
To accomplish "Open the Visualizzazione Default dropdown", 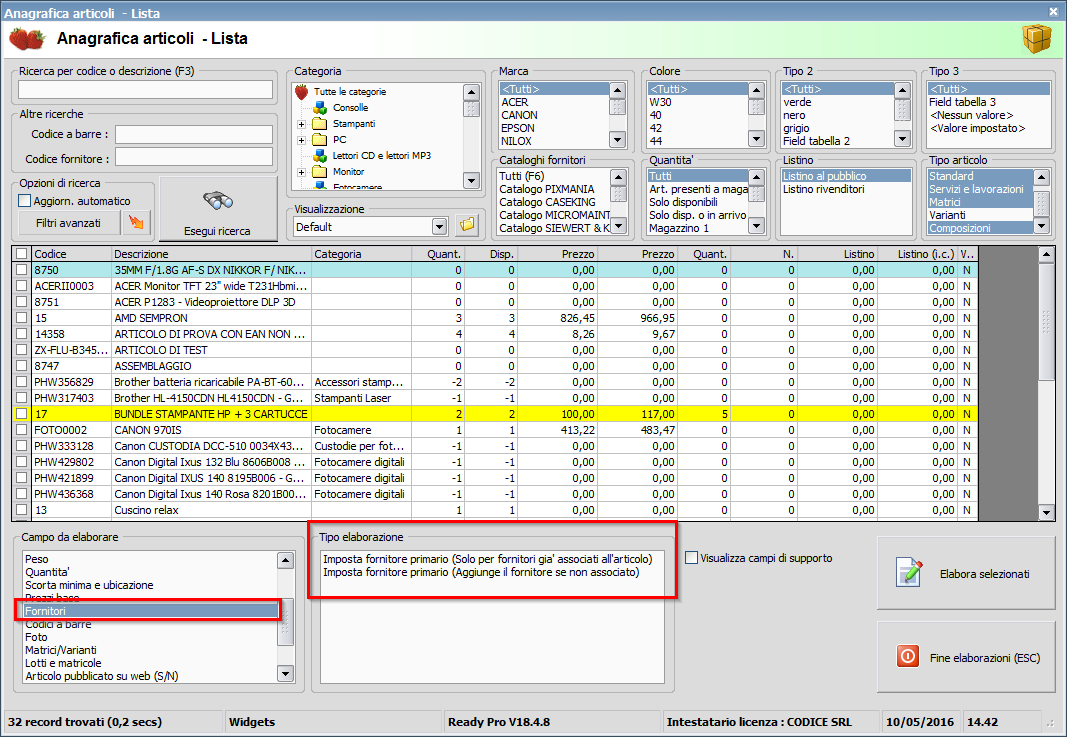I will point(440,227).
